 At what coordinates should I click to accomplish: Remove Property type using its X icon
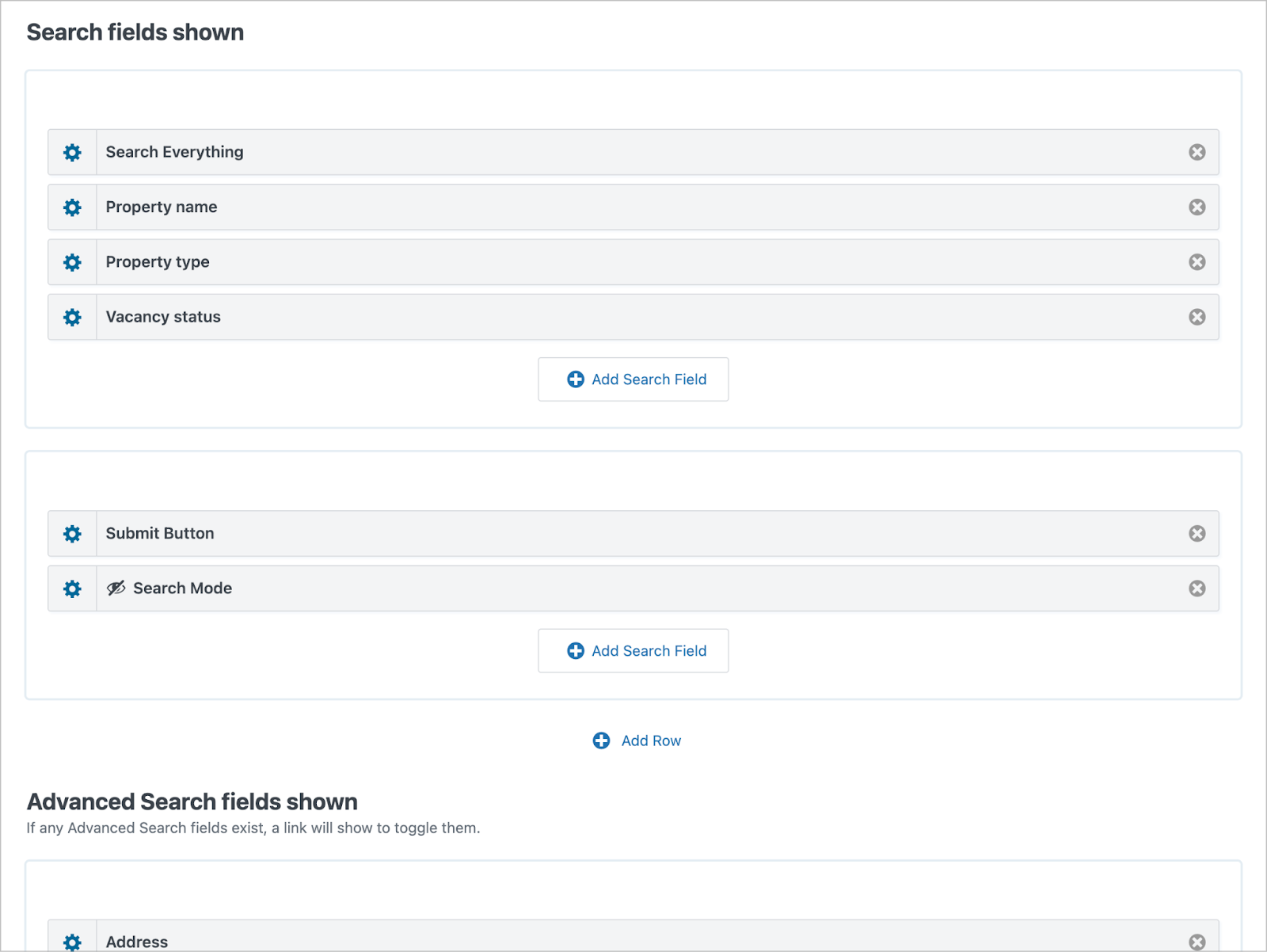[x=1197, y=262]
